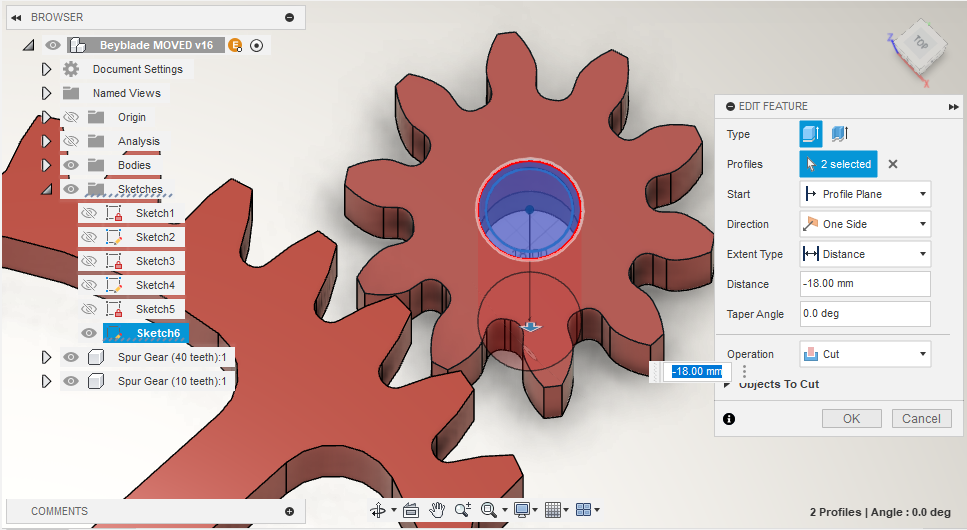This screenshot has width=967, height=530.
Task: Expand Document Settings node
Action: point(46,69)
